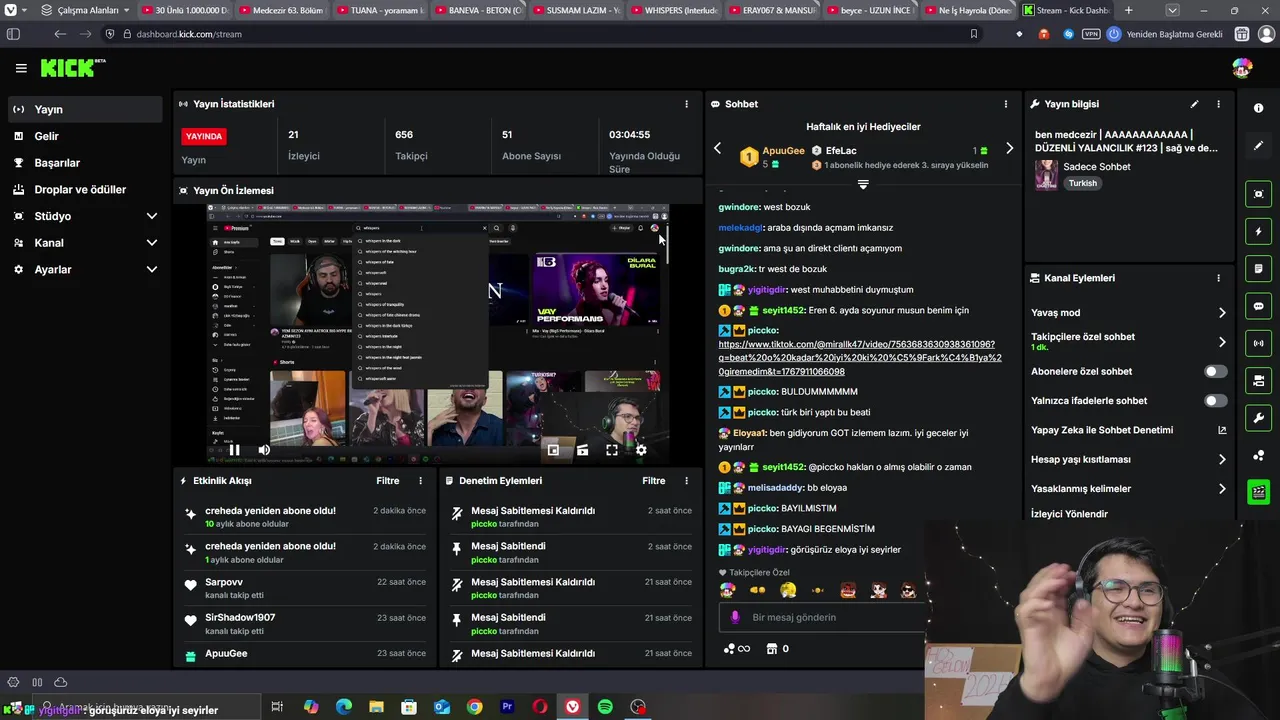This screenshot has width=1280, height=720.
Task: Select Droplar ve ödüller in sidebar
Action: click(x=85, y=190)
